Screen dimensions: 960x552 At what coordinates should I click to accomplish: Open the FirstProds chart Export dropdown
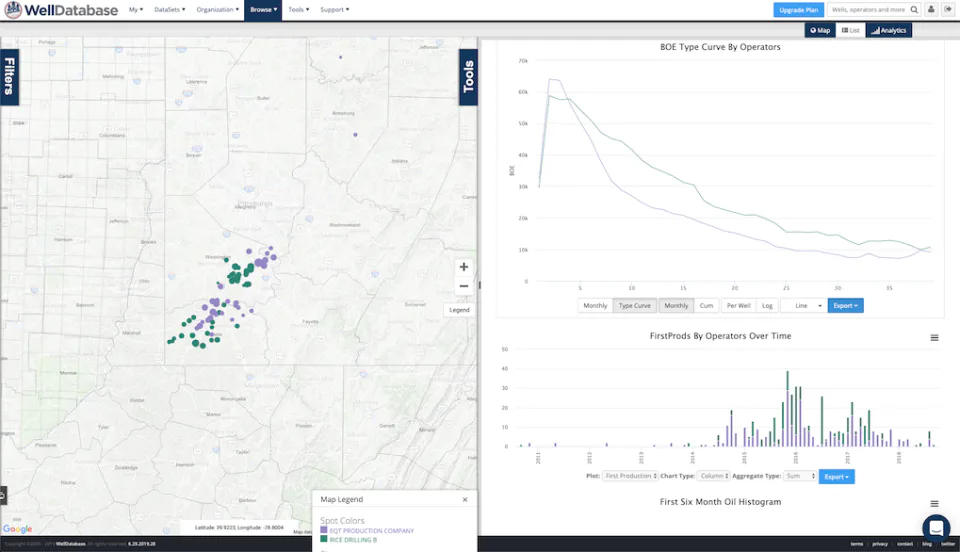[836, 477]
